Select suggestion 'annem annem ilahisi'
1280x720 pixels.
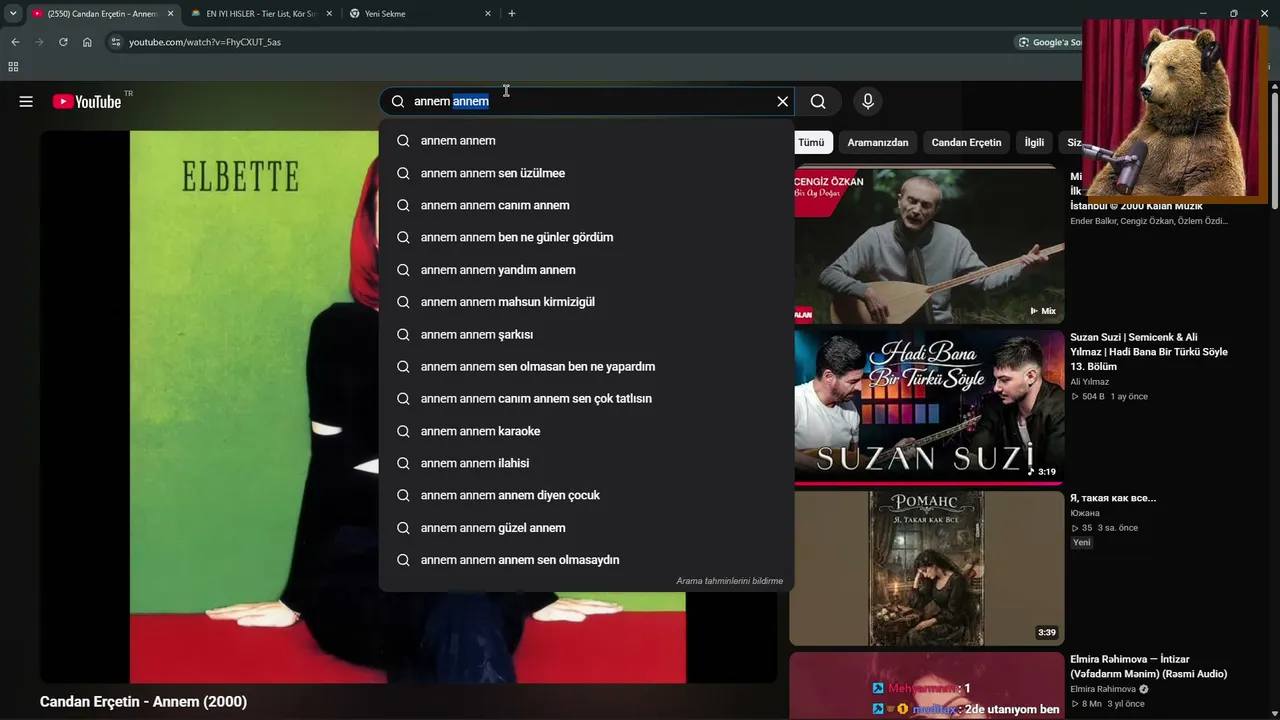[586, 463]
